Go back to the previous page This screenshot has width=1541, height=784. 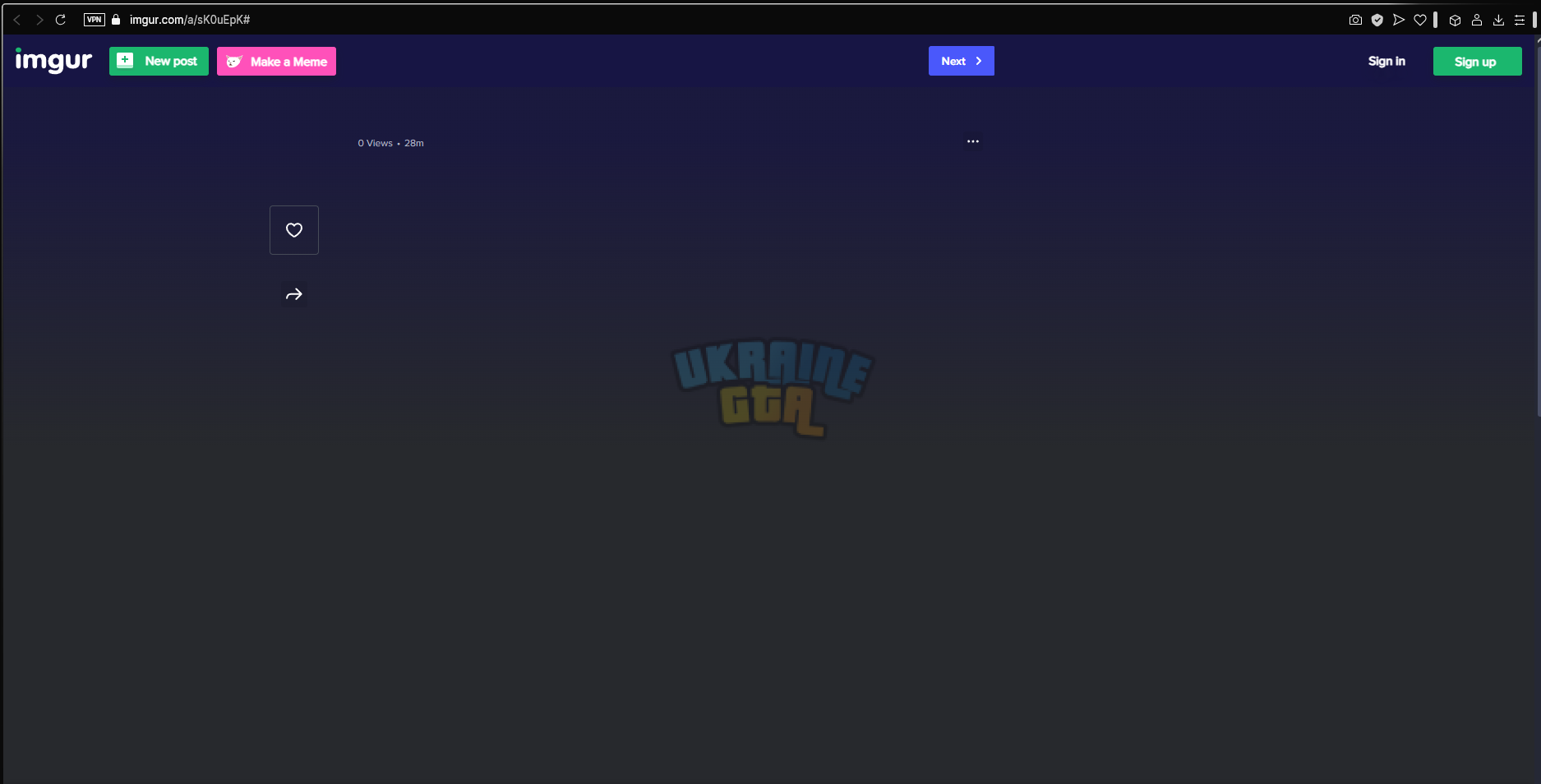pyautogui.click(x=16, y=20)
